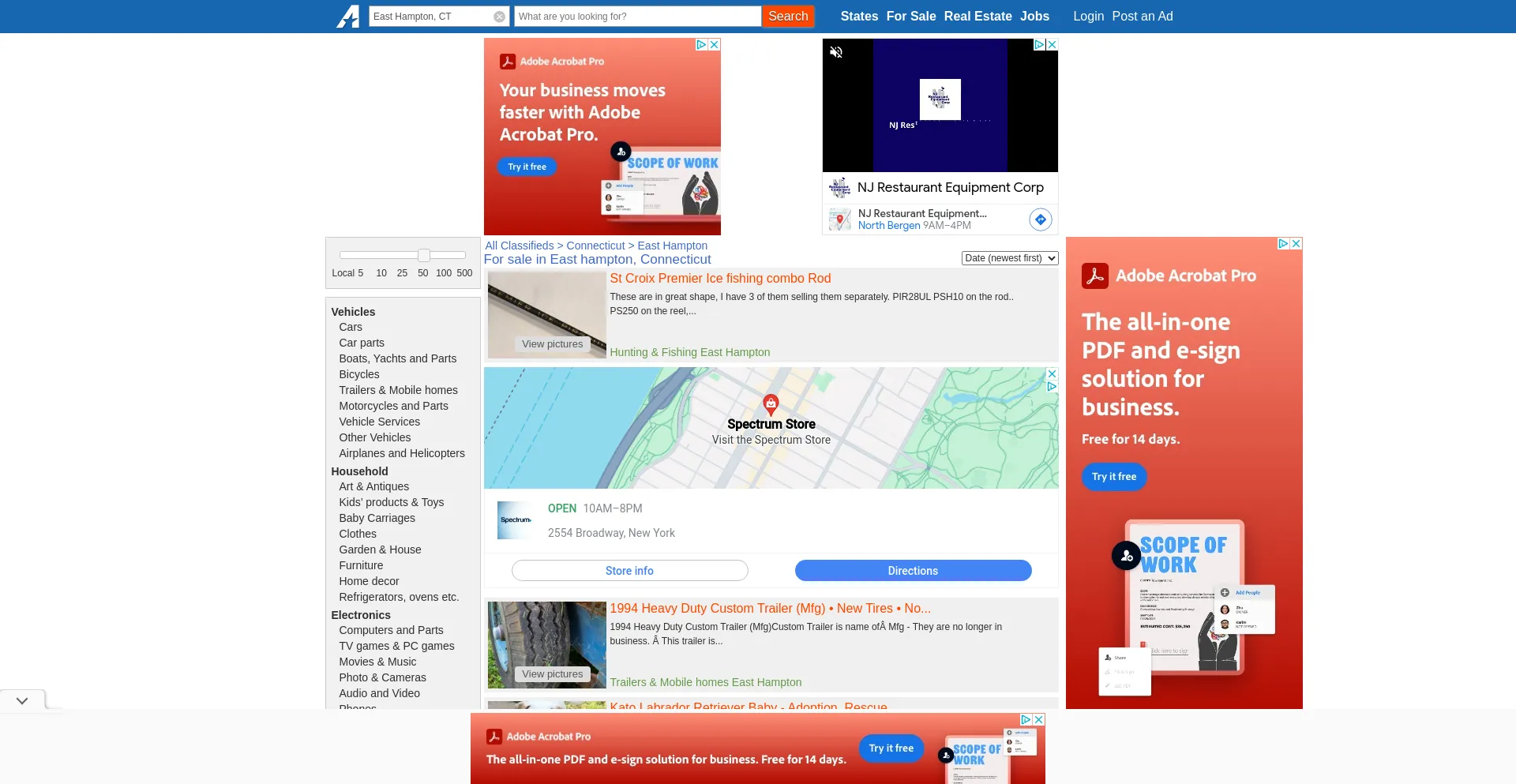Image resolution: width=1516 pixels, height=784 pixels.
Task: Select Baby Carriages category
Action: click(x=377, y=518)
